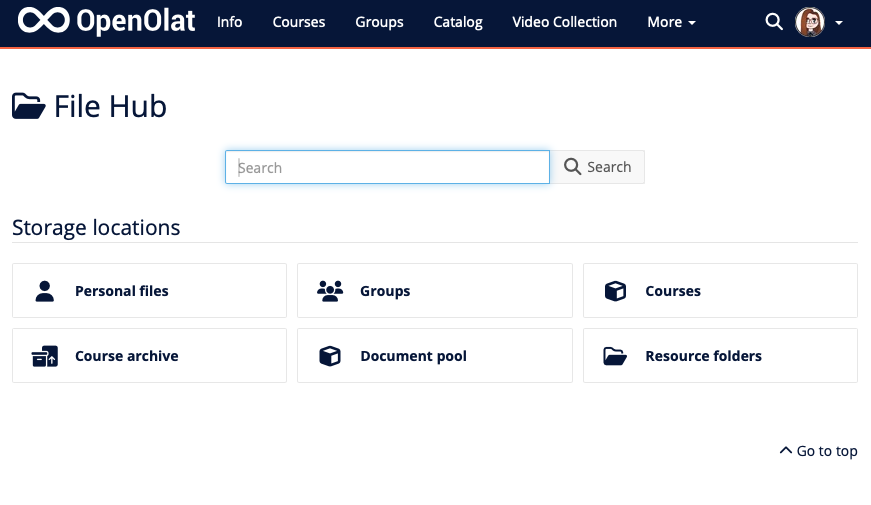Open the Courses storage location card
This screenshot has height=505, width=871.
click(720, 291)
